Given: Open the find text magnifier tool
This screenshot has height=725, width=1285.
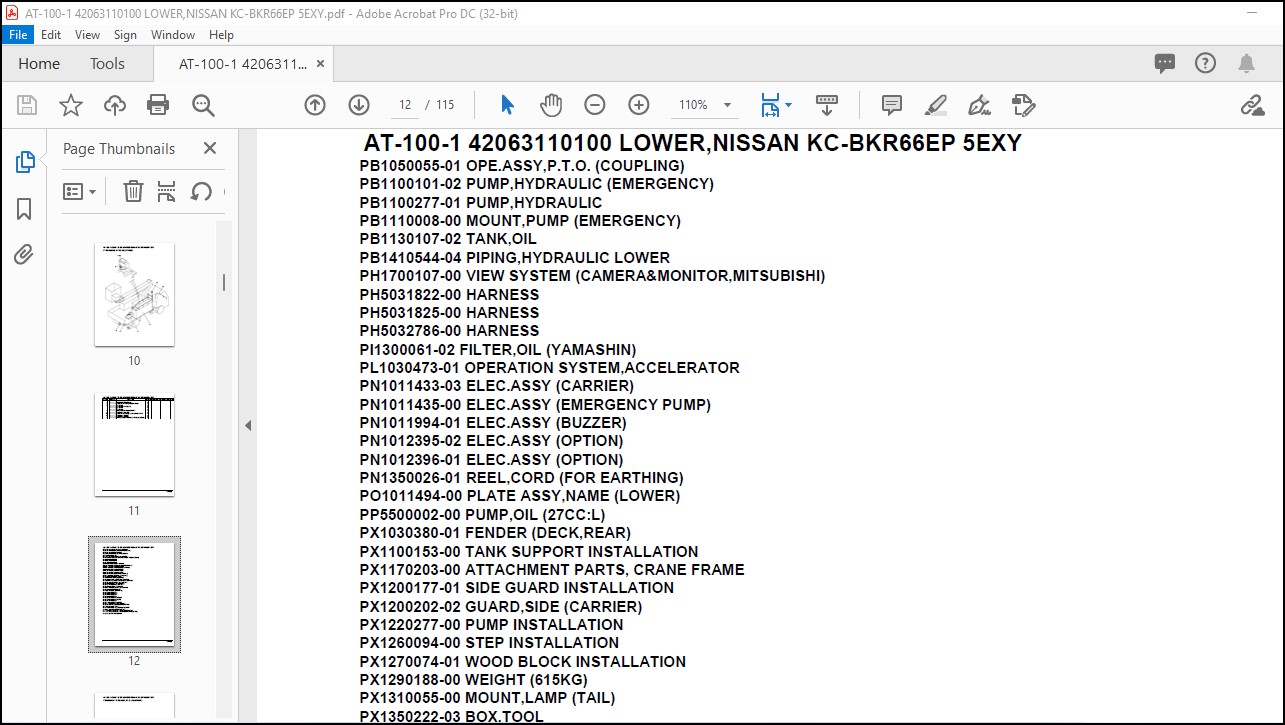Looking at the screenshot, I should (x=203, y=105).
